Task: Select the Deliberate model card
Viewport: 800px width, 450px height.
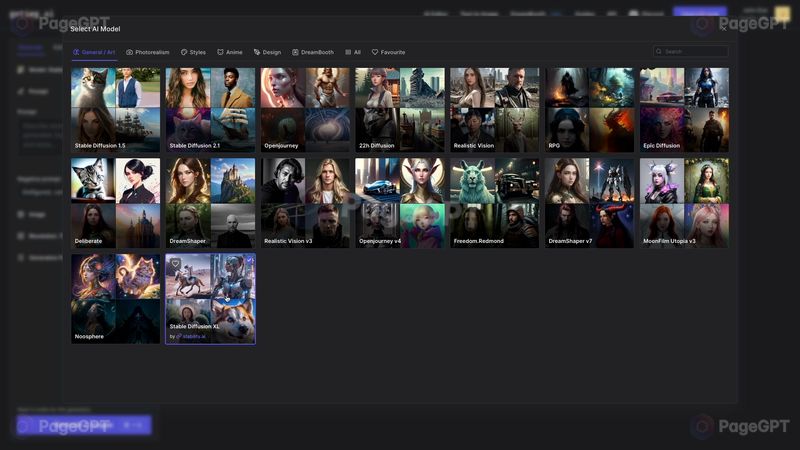Action: [x=115, y=203]
